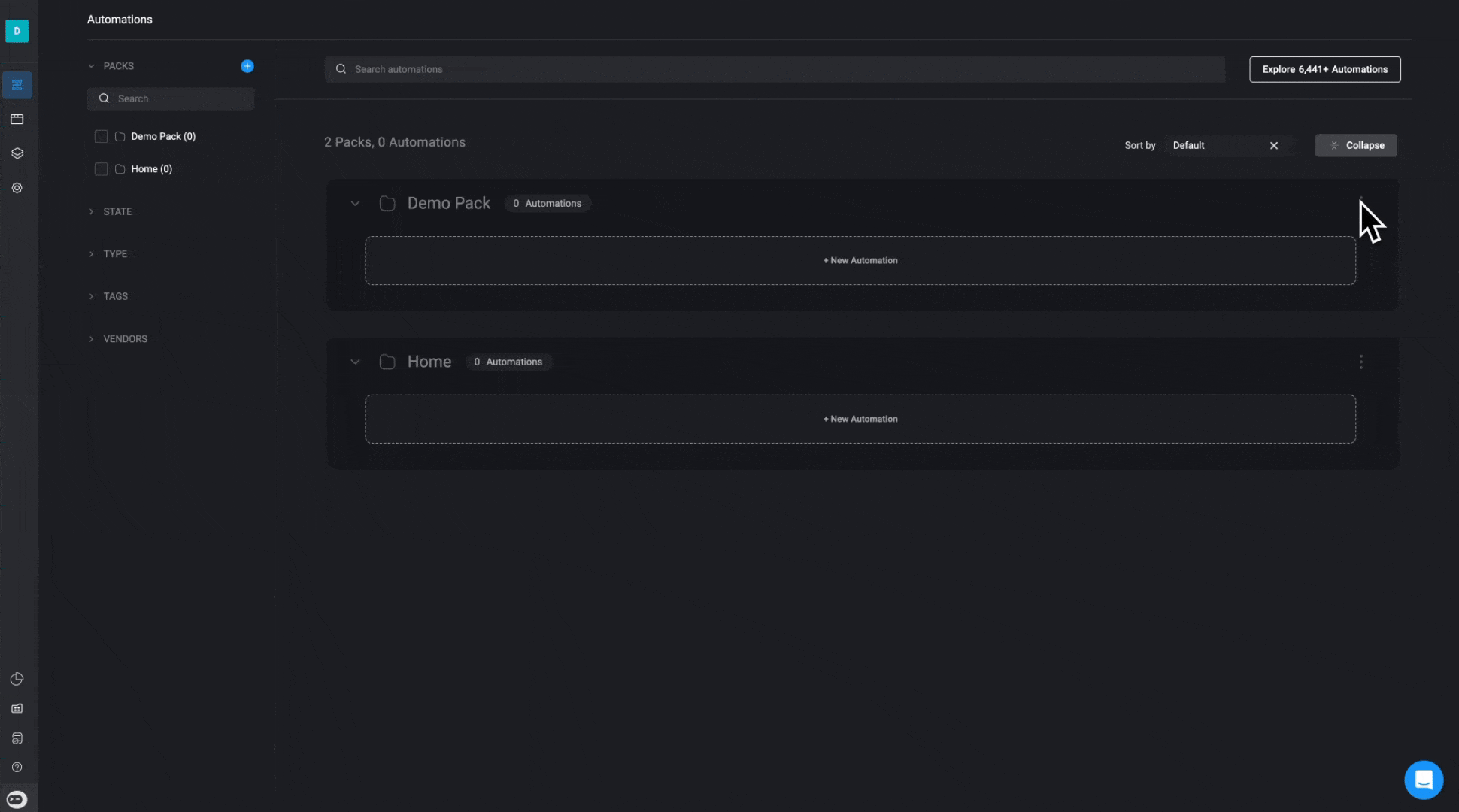Expand the TAGS filter section
The height and width of the screenshot is (812, 1459).
pyautogui.click(x=115, y=296)
